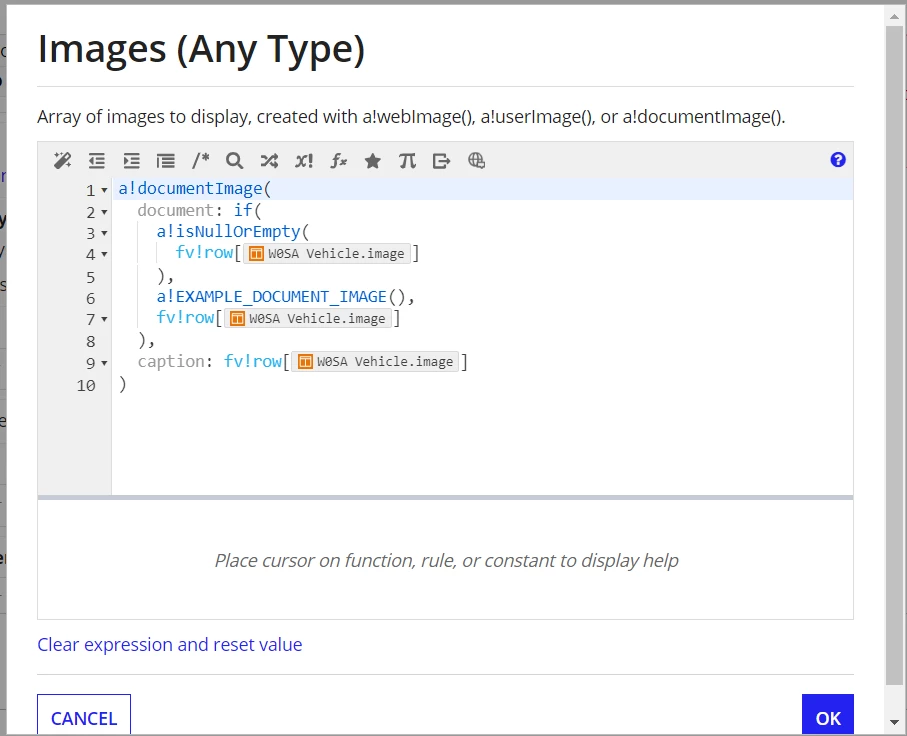The height and width of the screenshot is (736, 907).
Task: Click the scrollbar up arrow
Action: [894, 17]
